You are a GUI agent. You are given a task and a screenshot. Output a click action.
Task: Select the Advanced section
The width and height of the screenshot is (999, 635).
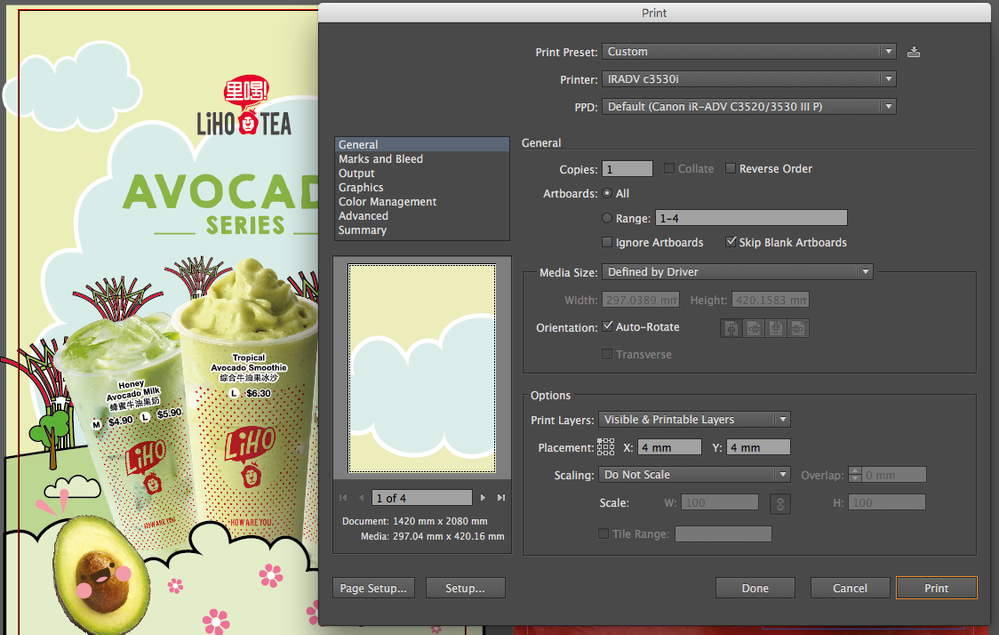(422, 216)
